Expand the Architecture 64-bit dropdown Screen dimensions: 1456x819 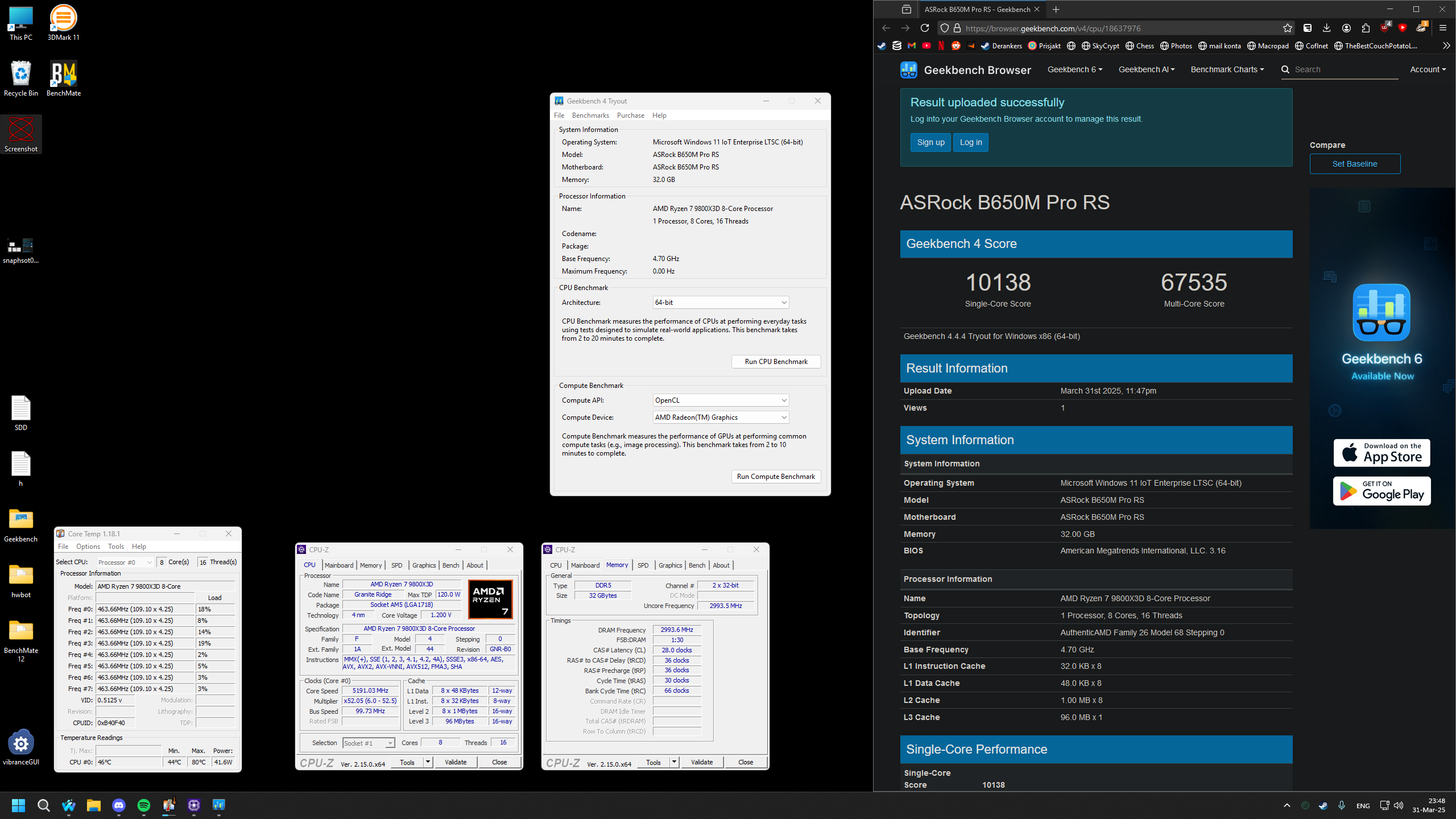(x=721, y=303)
